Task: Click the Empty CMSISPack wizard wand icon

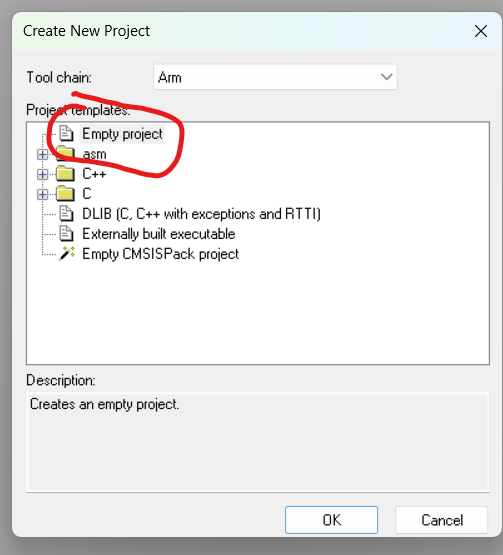Action: click(67, 253)
